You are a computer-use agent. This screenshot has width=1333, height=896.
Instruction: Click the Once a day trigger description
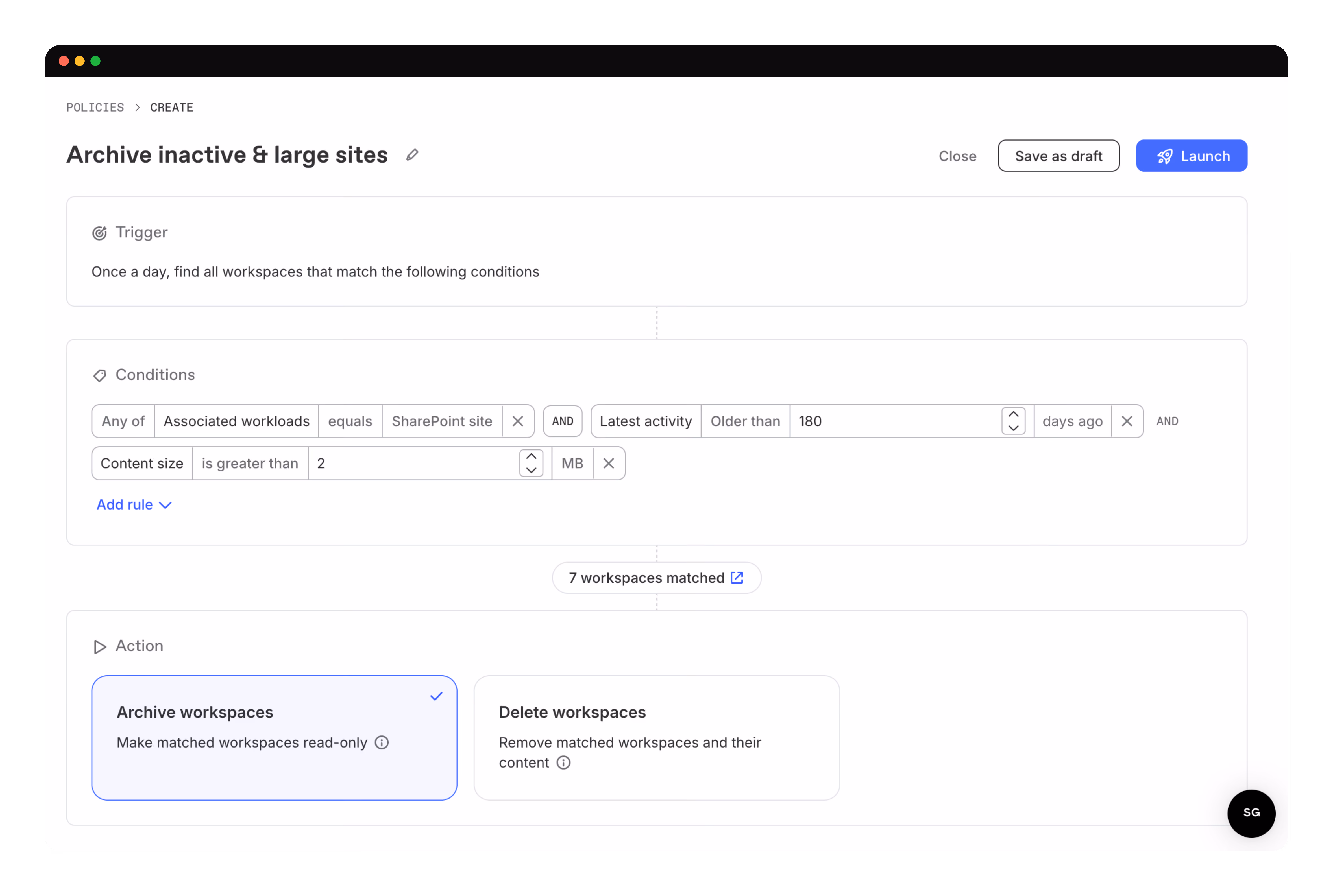[x=315, y=272]
